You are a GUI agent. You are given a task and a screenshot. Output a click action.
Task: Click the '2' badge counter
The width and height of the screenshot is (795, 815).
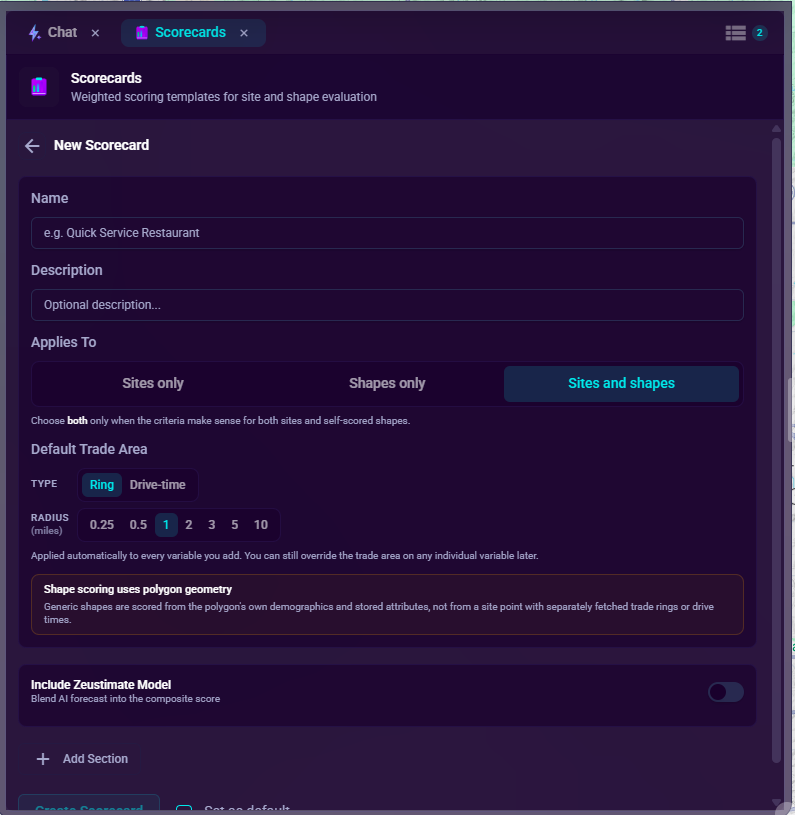pyautogui.click(x=760, y=33)
